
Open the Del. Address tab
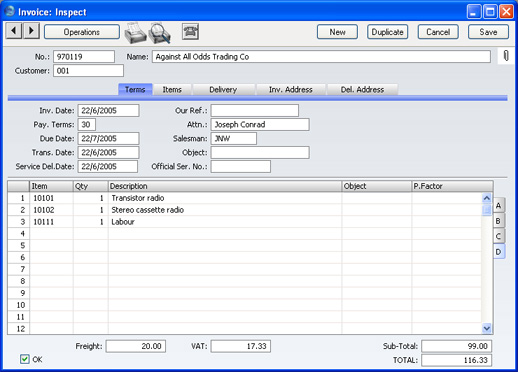point(362,89)
